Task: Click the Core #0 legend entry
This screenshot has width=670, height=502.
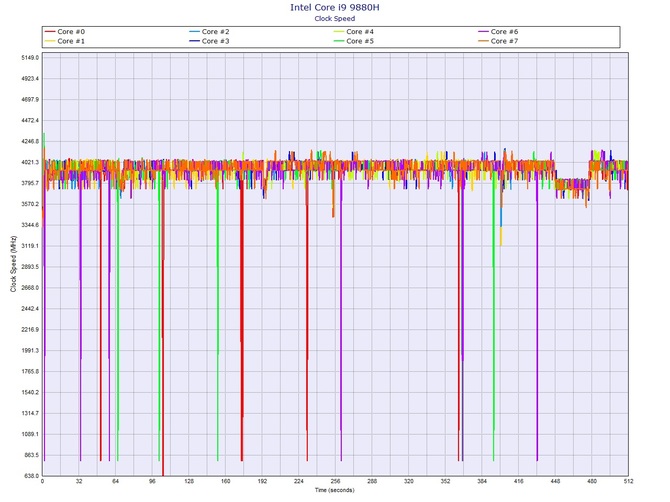Action: (65, 32)
